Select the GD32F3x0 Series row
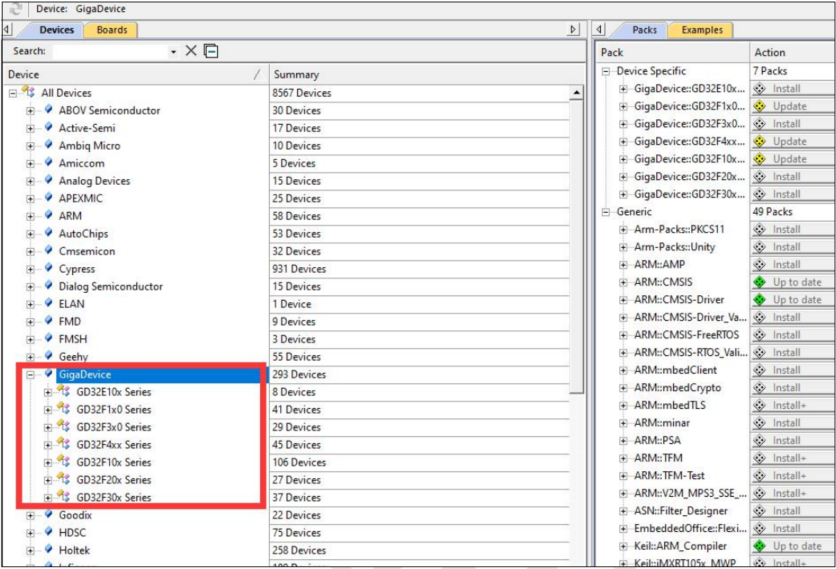The image size is (836, 569). pyautogui.click(x=114, y=427)
